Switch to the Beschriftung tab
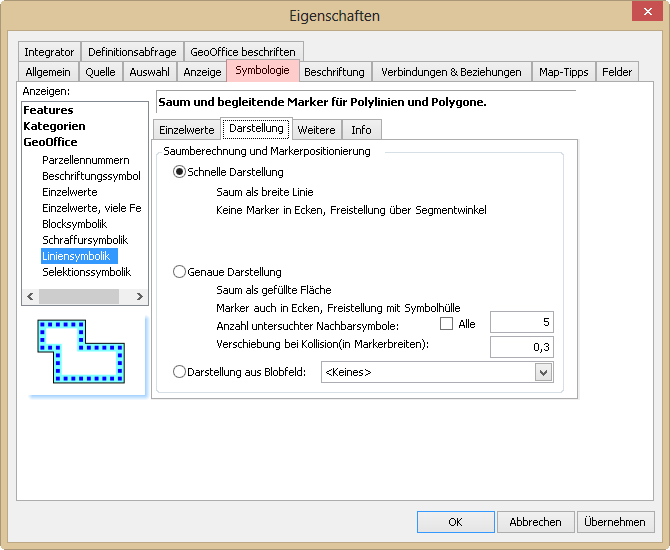 (334, 72)
